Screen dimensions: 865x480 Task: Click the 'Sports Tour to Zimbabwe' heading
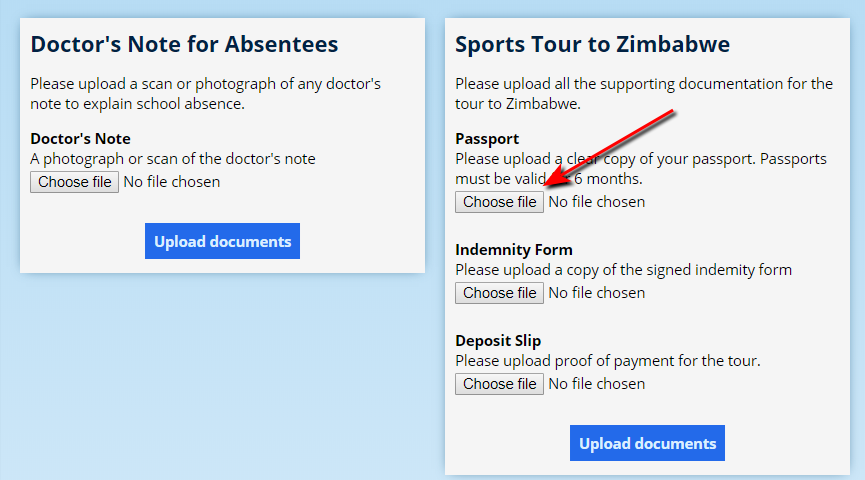(x=592, y=45)
